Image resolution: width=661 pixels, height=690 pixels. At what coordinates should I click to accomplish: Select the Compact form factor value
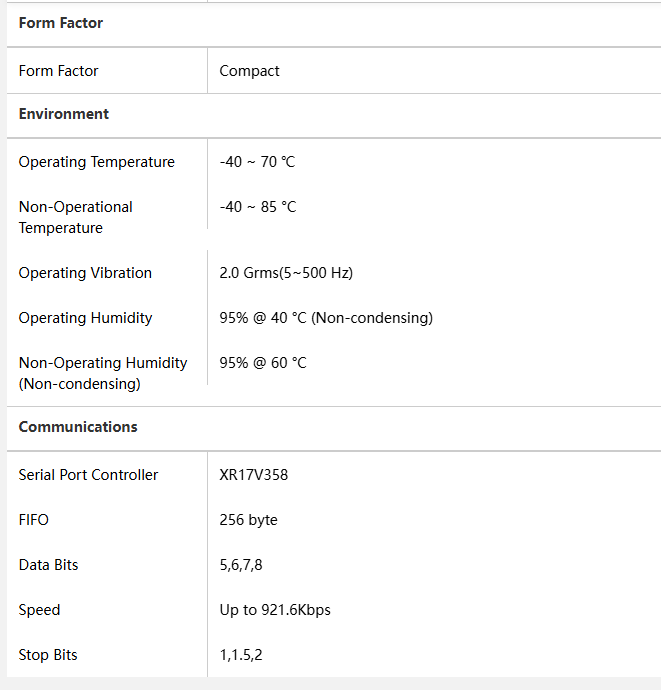[x=249, y=71]
